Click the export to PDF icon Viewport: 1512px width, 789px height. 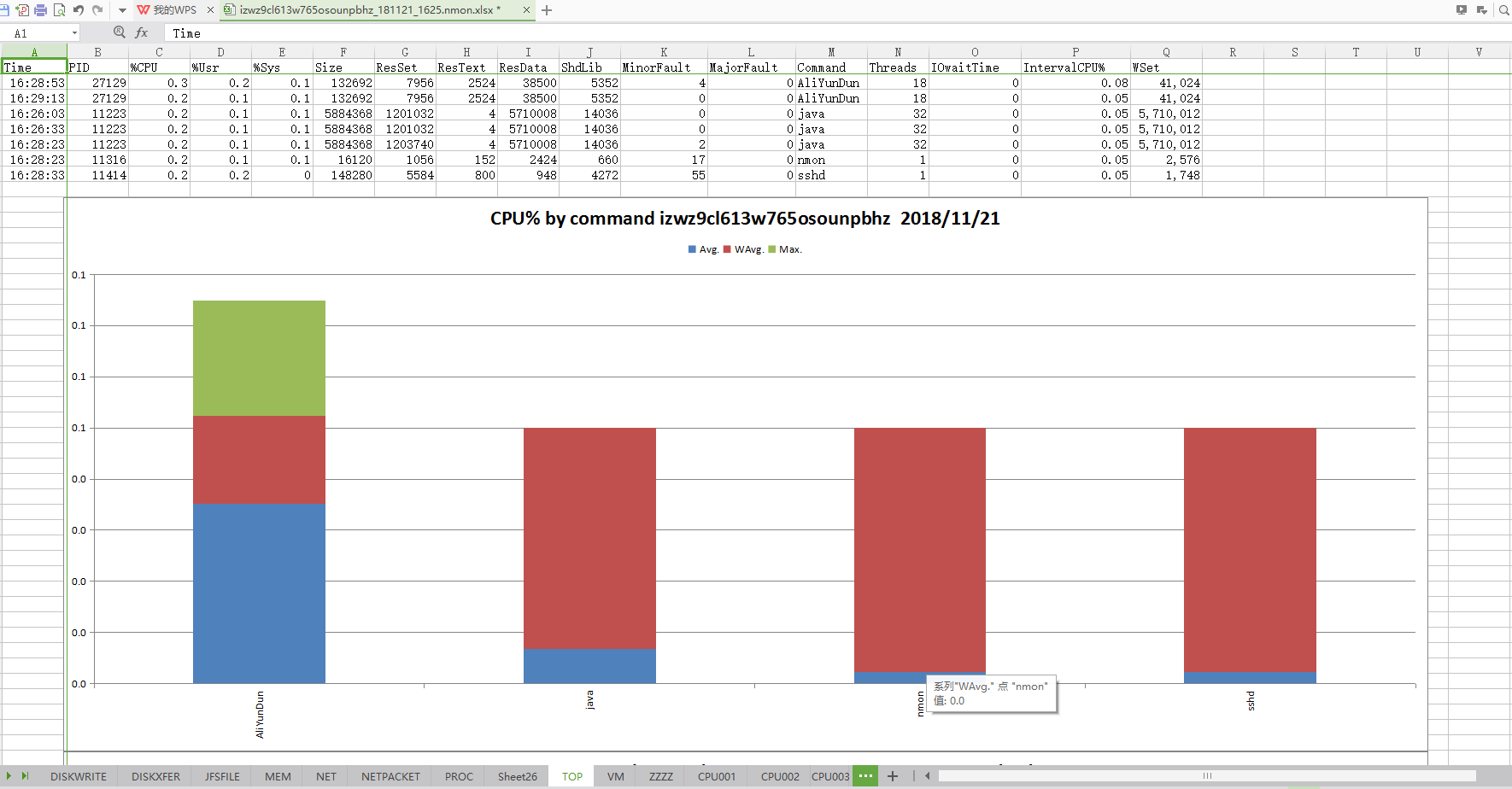22,10
